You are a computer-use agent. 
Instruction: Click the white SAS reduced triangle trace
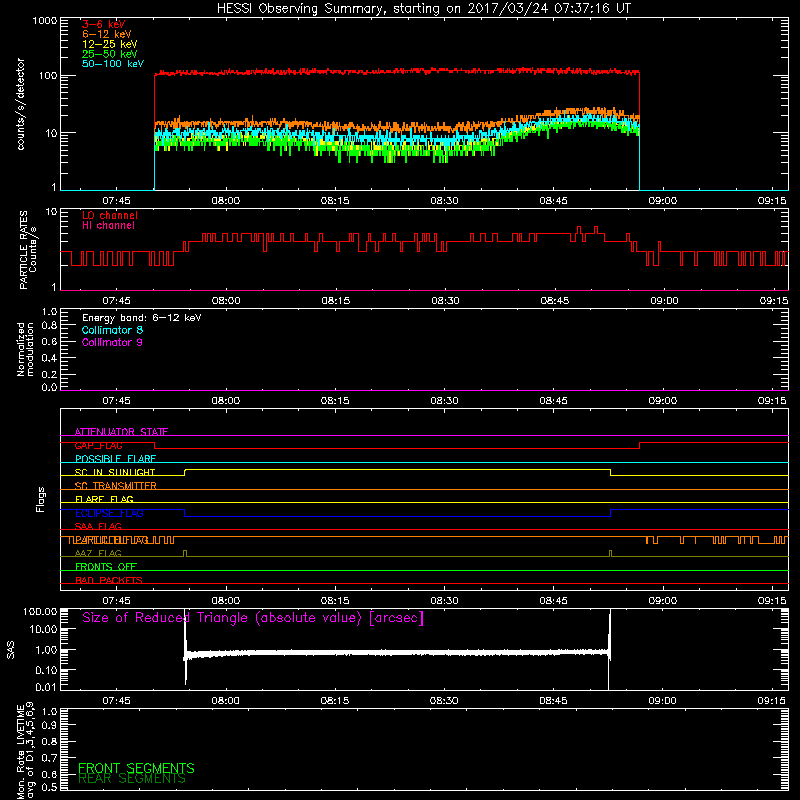point(398,653)
